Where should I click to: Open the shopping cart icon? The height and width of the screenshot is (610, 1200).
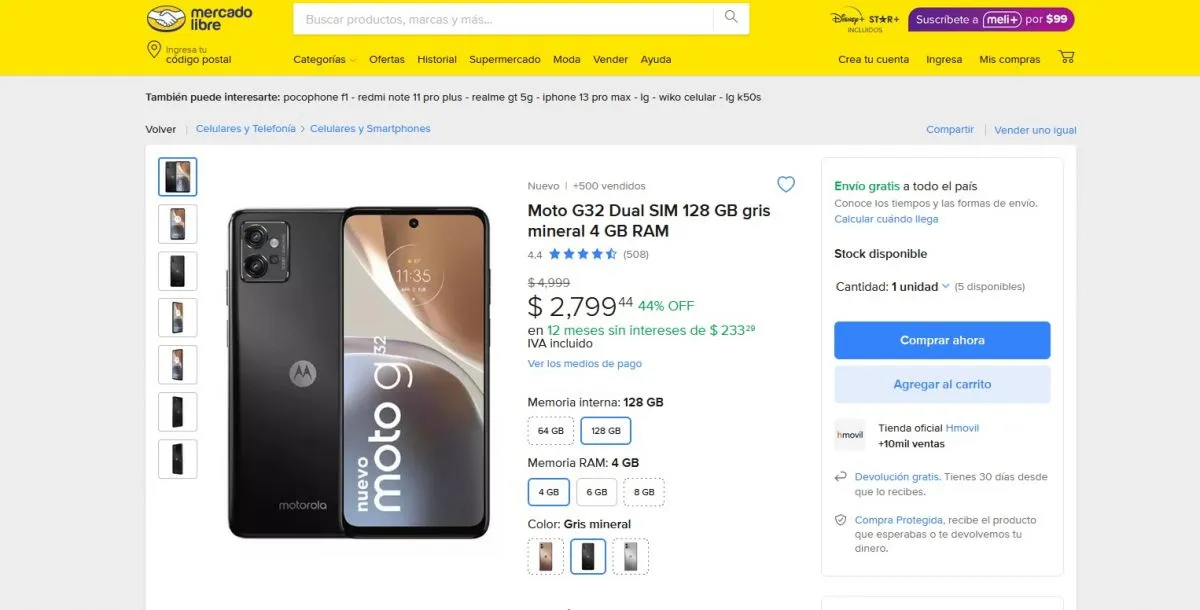(1066, 58)
